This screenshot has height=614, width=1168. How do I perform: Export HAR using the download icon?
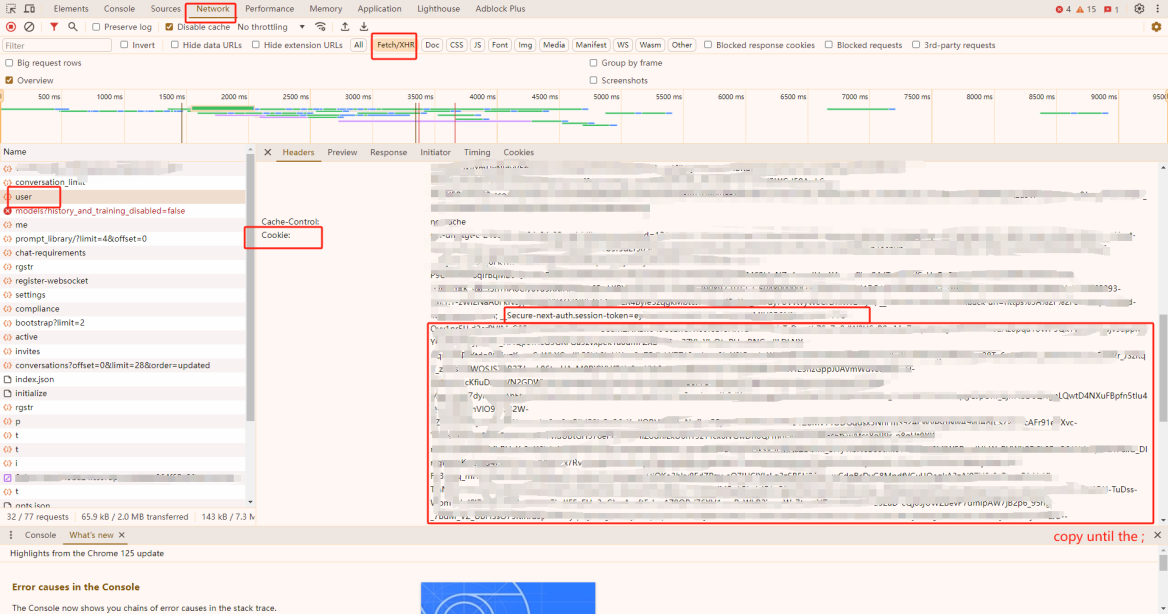[x=363, y=27]
